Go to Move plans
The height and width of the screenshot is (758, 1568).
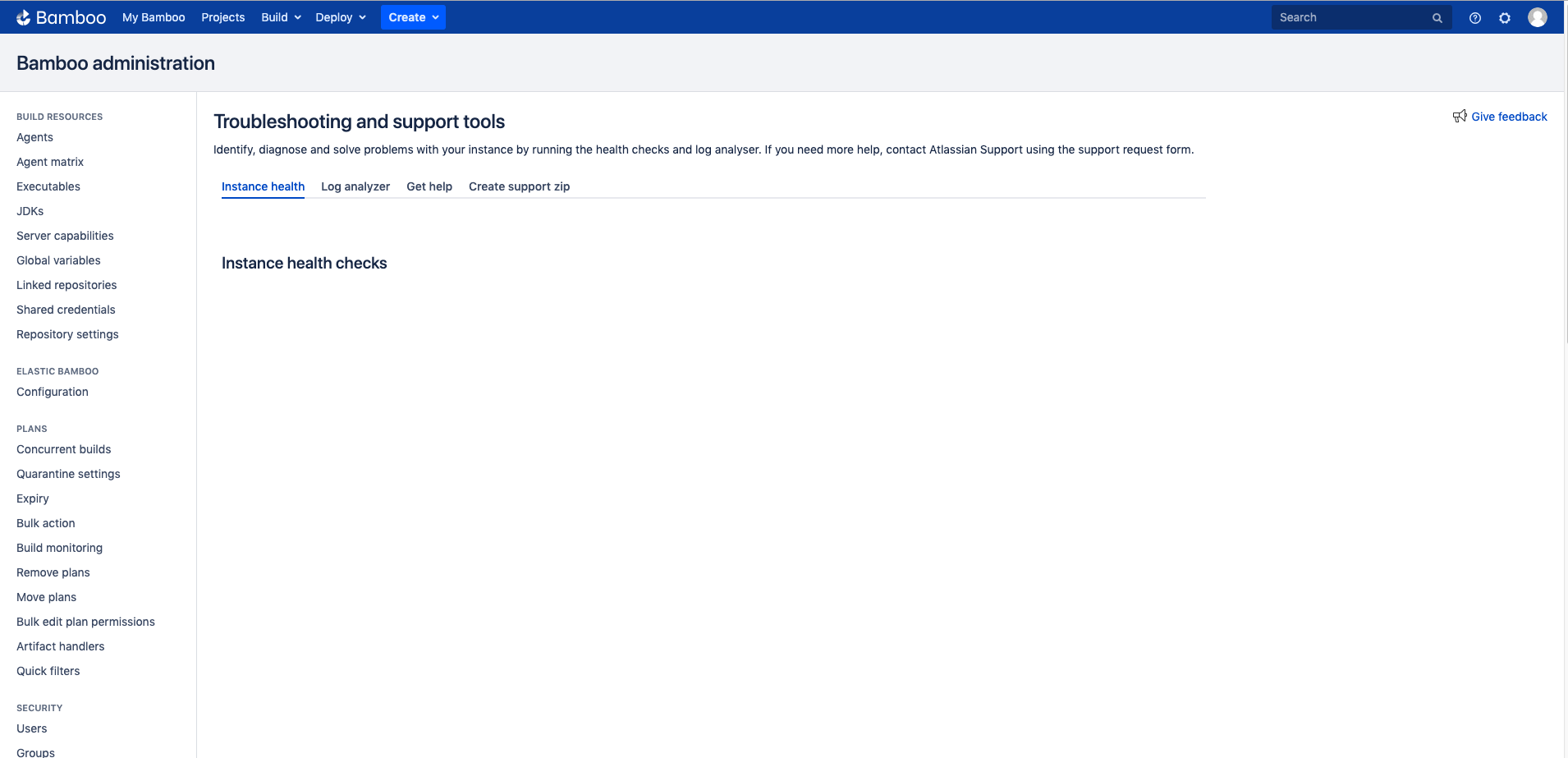tap(47, 597)
